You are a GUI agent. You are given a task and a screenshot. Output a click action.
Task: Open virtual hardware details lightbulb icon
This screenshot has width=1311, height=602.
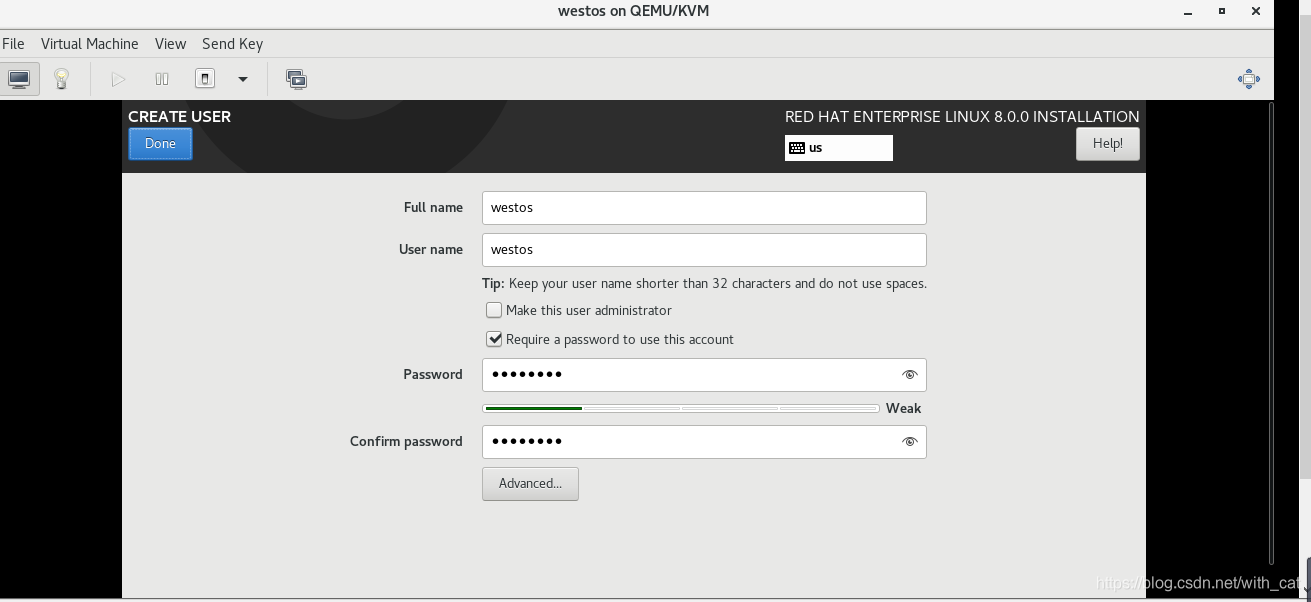click(61, 79)
